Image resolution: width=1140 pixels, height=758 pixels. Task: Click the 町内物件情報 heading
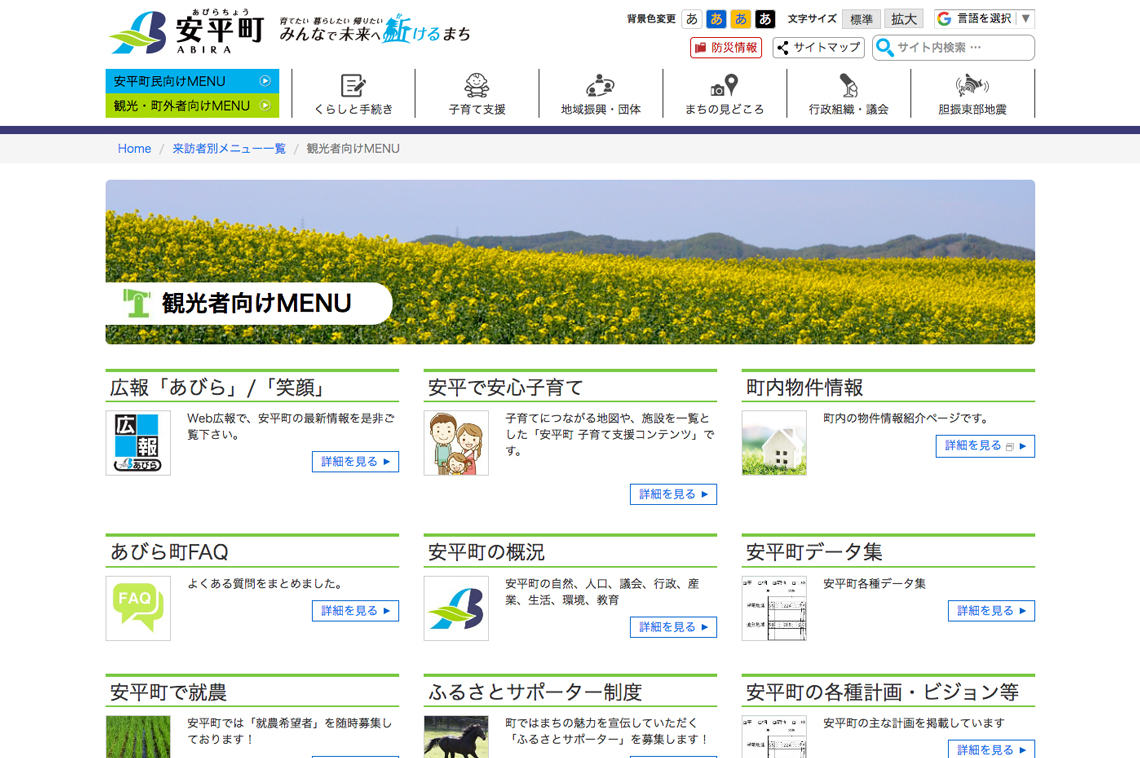pos(804,387)
